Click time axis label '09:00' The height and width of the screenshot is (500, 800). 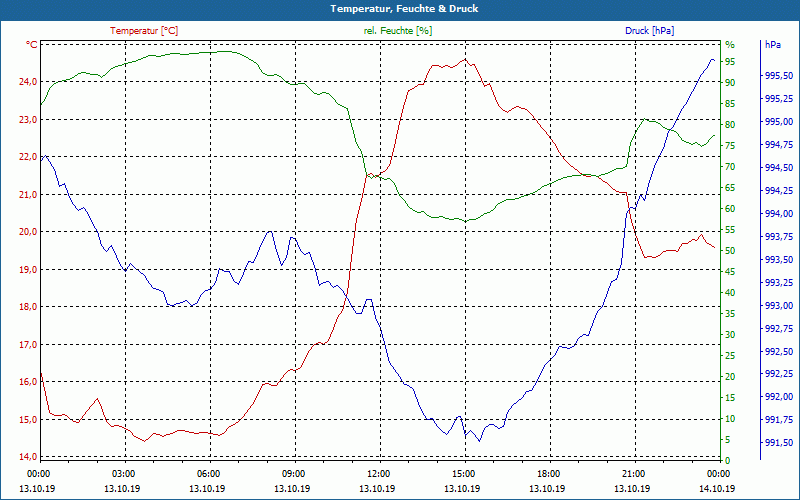click(293, 473)
